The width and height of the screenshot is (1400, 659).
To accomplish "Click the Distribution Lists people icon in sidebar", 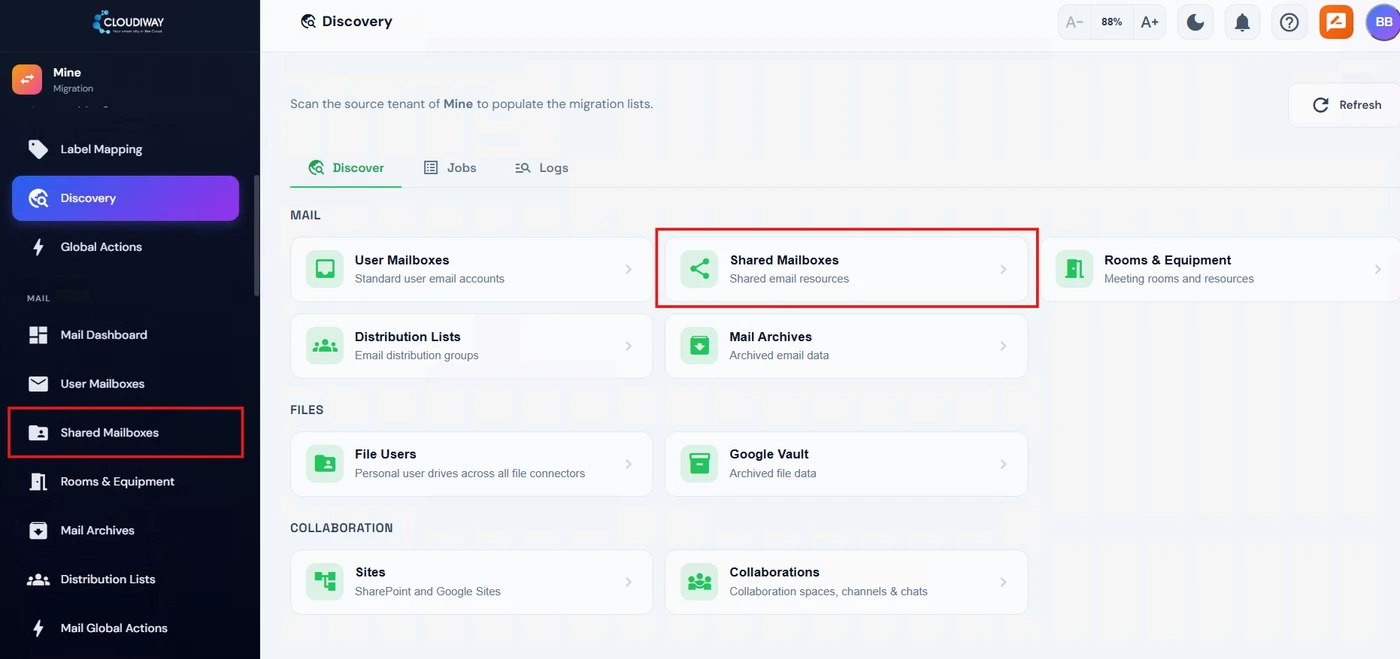I will coord(38,579).
